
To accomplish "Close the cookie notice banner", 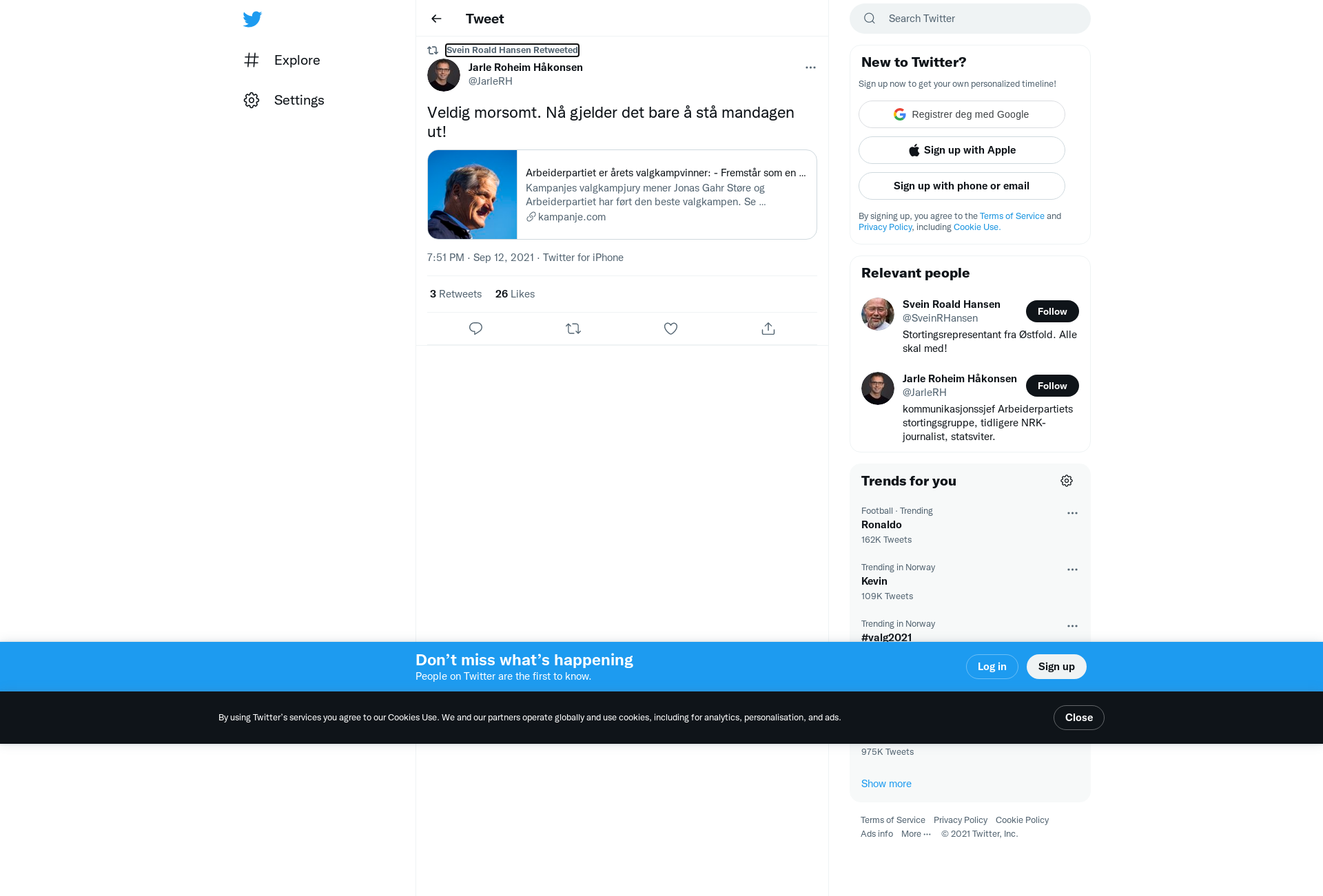I will tap(1078, 718).
